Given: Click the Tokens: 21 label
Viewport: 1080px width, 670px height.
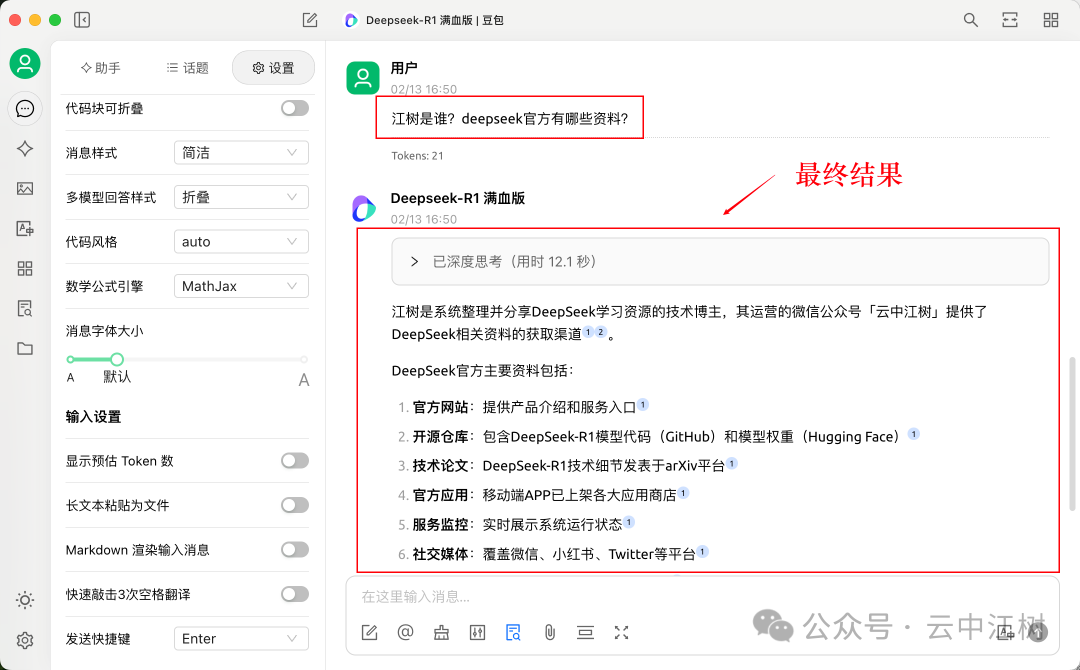Looking at the screenshot, I should (417, 156).
